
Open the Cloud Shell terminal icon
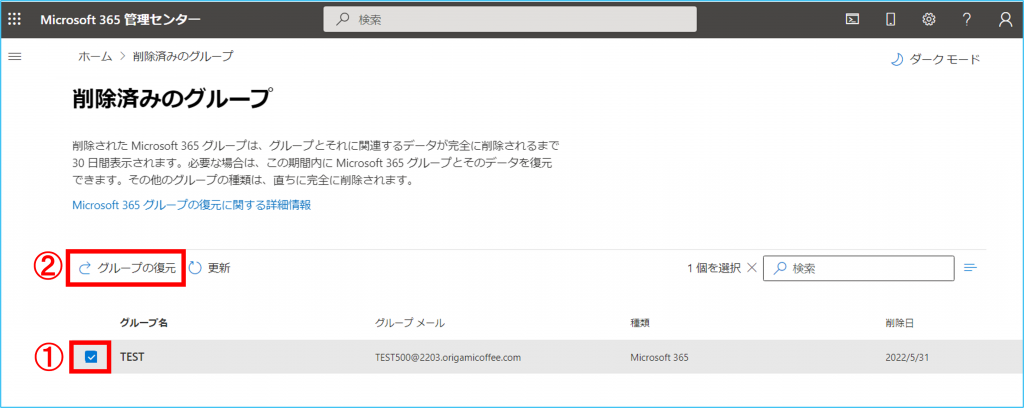[x=853, y=19]
